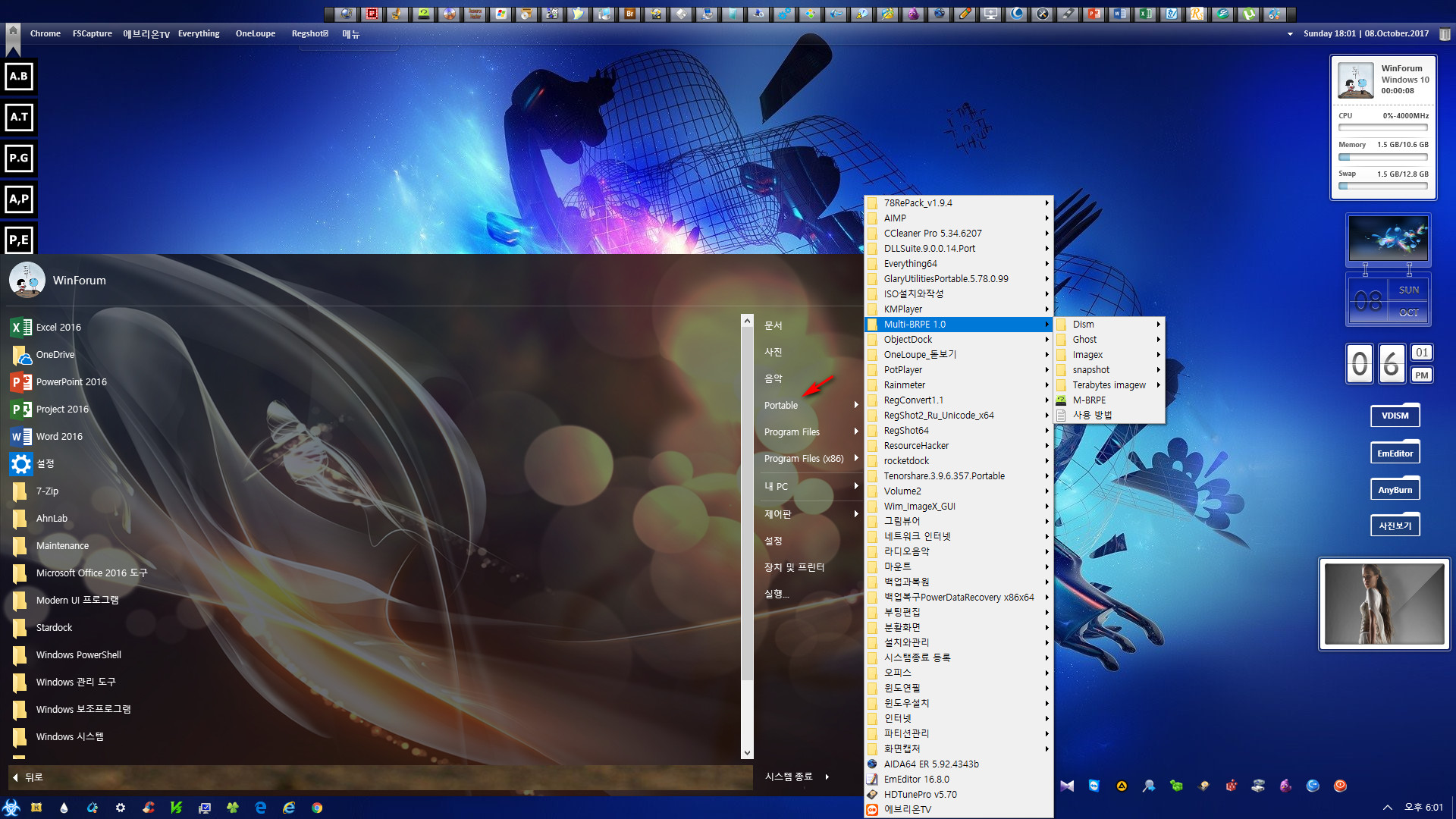
Task: Click the EmEditor desktop button
Action: coord(1395,453)
